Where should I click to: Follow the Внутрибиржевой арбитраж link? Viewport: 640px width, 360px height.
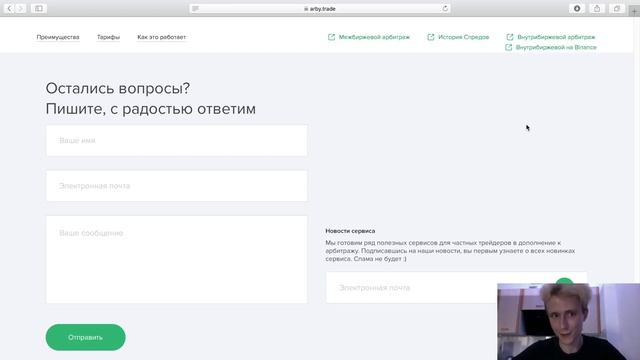pyautogui.click(x=556, y=37)
